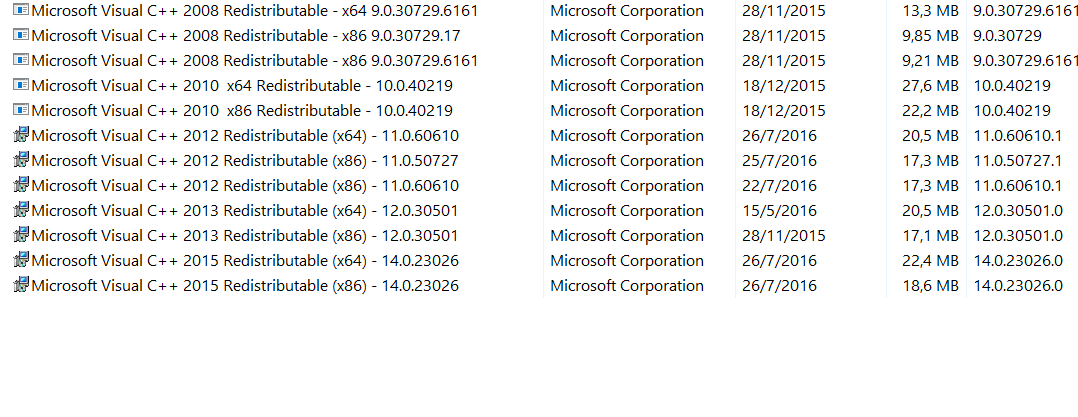Click the 22/7/2016 install date
Viewport: 1078px width, 417px height.
pos(779,185)
